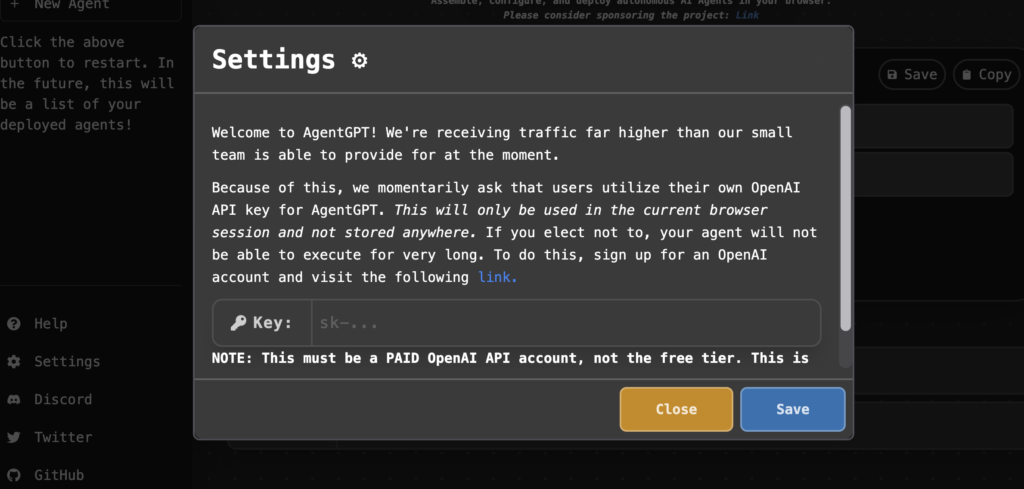Click the clipboard icon on Copy button
Screen dimensions: 1024x489
pos(967,75)
